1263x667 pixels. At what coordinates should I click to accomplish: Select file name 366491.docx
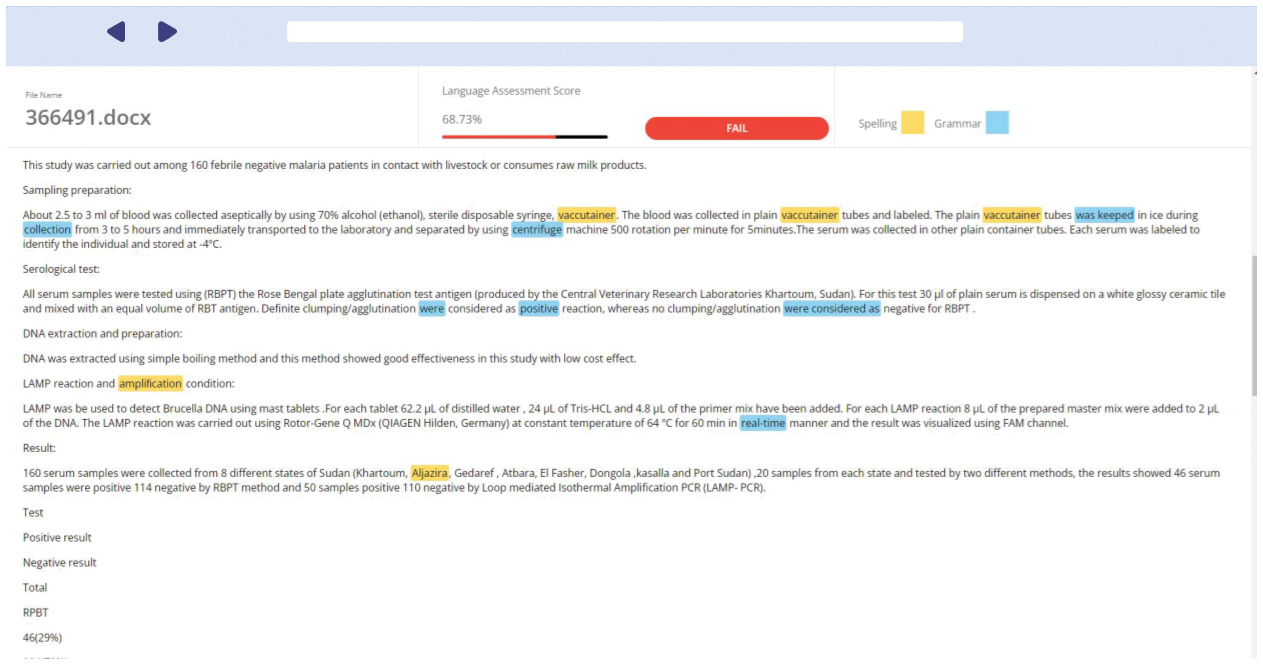click(x=88, y=117)
